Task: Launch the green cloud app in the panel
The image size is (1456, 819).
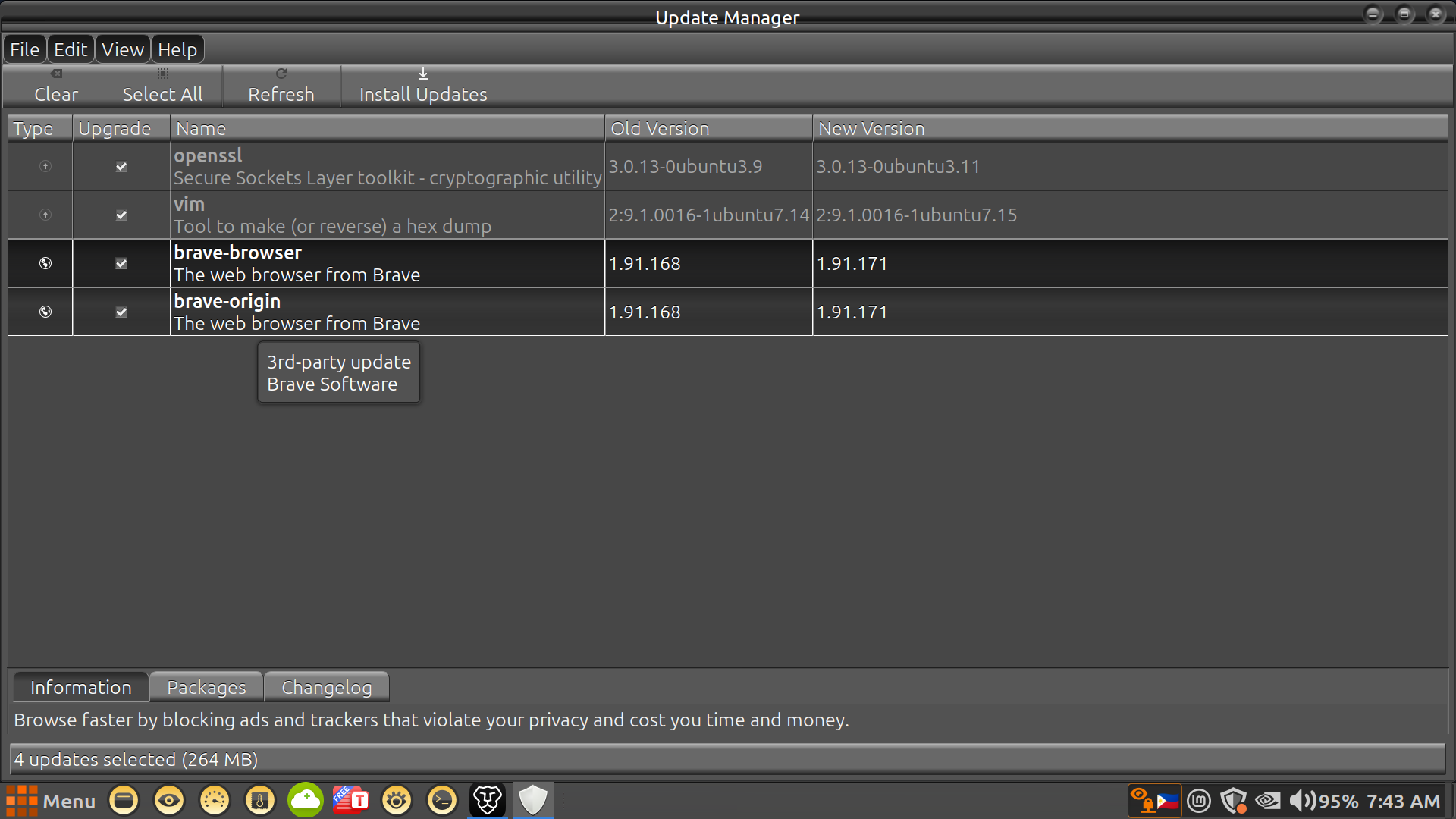Action: pos(306,800)
